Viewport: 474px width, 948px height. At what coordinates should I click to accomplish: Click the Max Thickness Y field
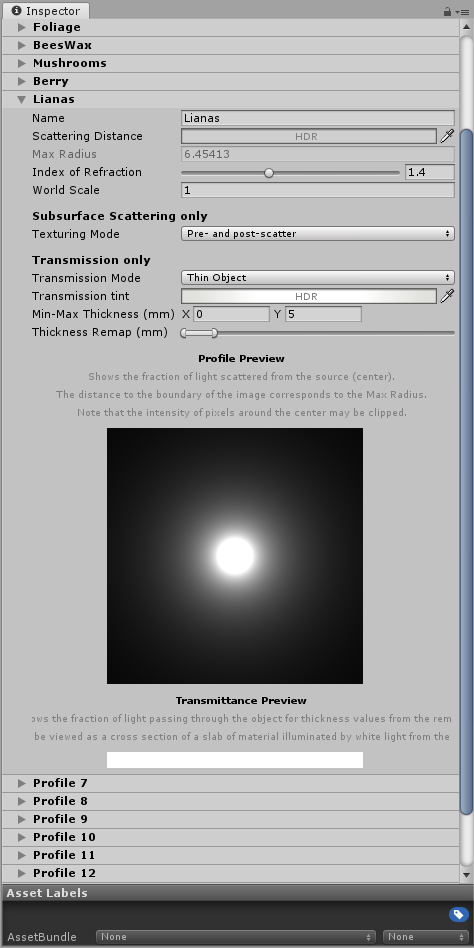pos(323,314)
